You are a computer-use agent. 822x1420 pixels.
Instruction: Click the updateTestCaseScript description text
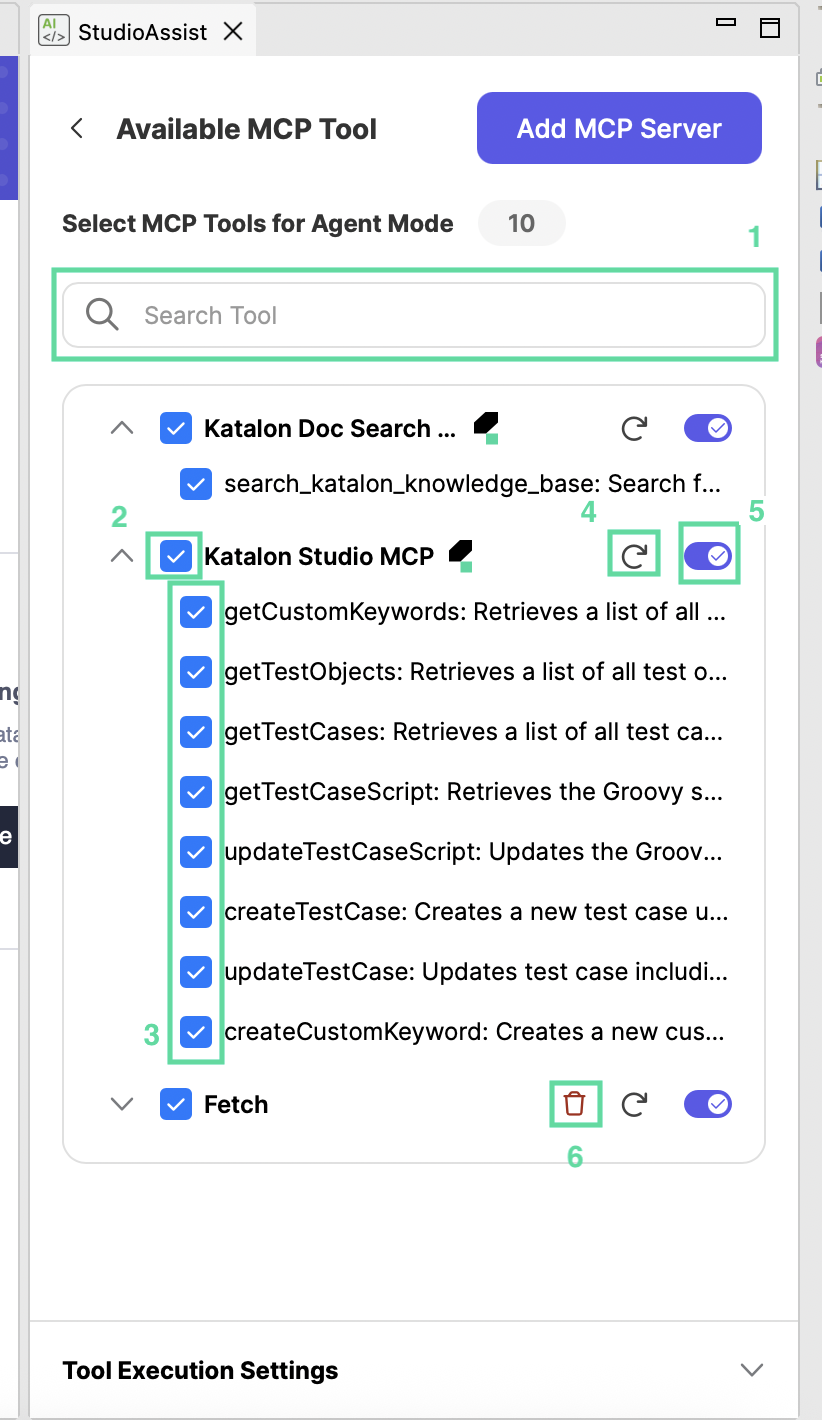(475, 852)
